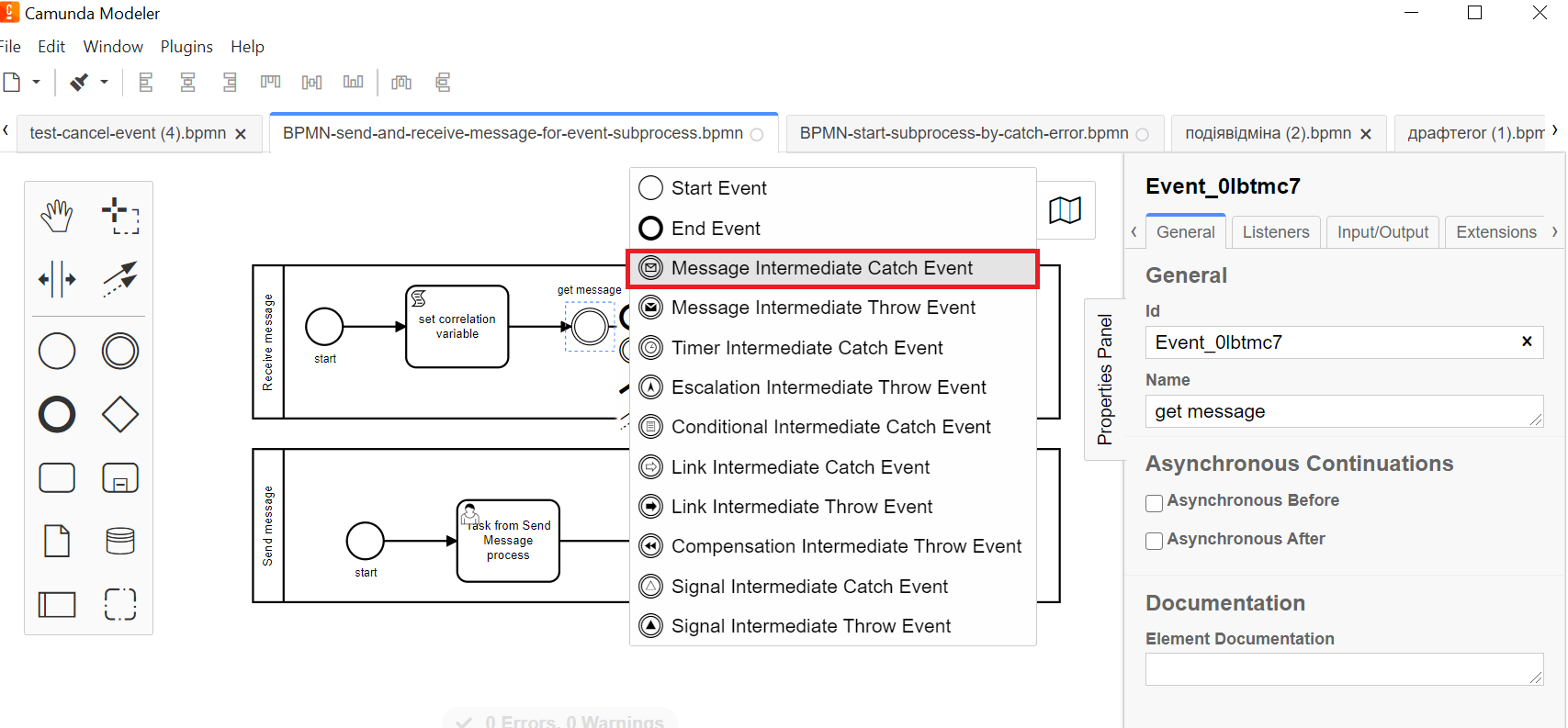Toggle the minimap open
The height and width of the screenshot is (728, 1568).
coord(1066,210)
